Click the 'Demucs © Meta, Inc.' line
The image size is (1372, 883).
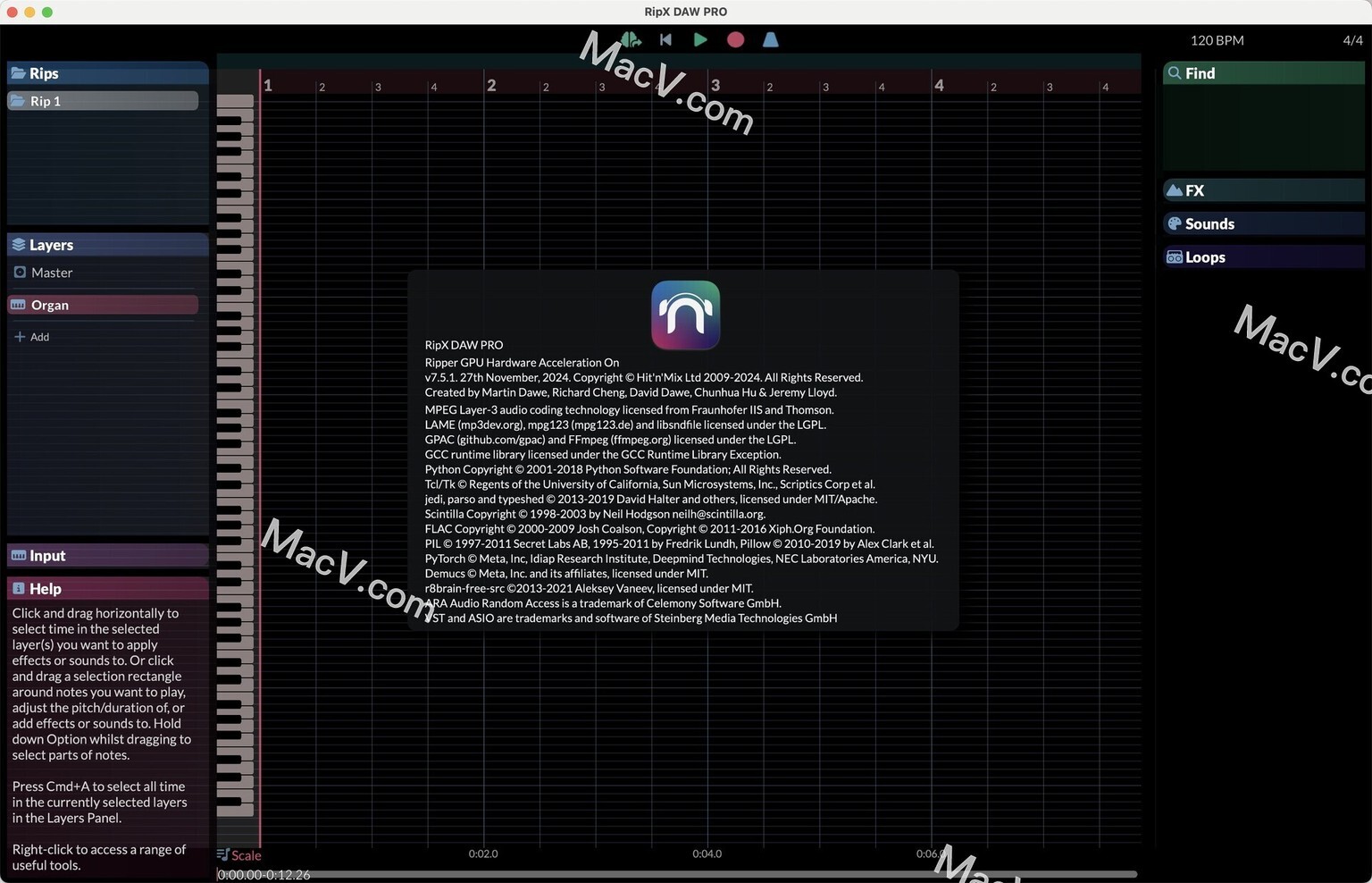(566, 574)
